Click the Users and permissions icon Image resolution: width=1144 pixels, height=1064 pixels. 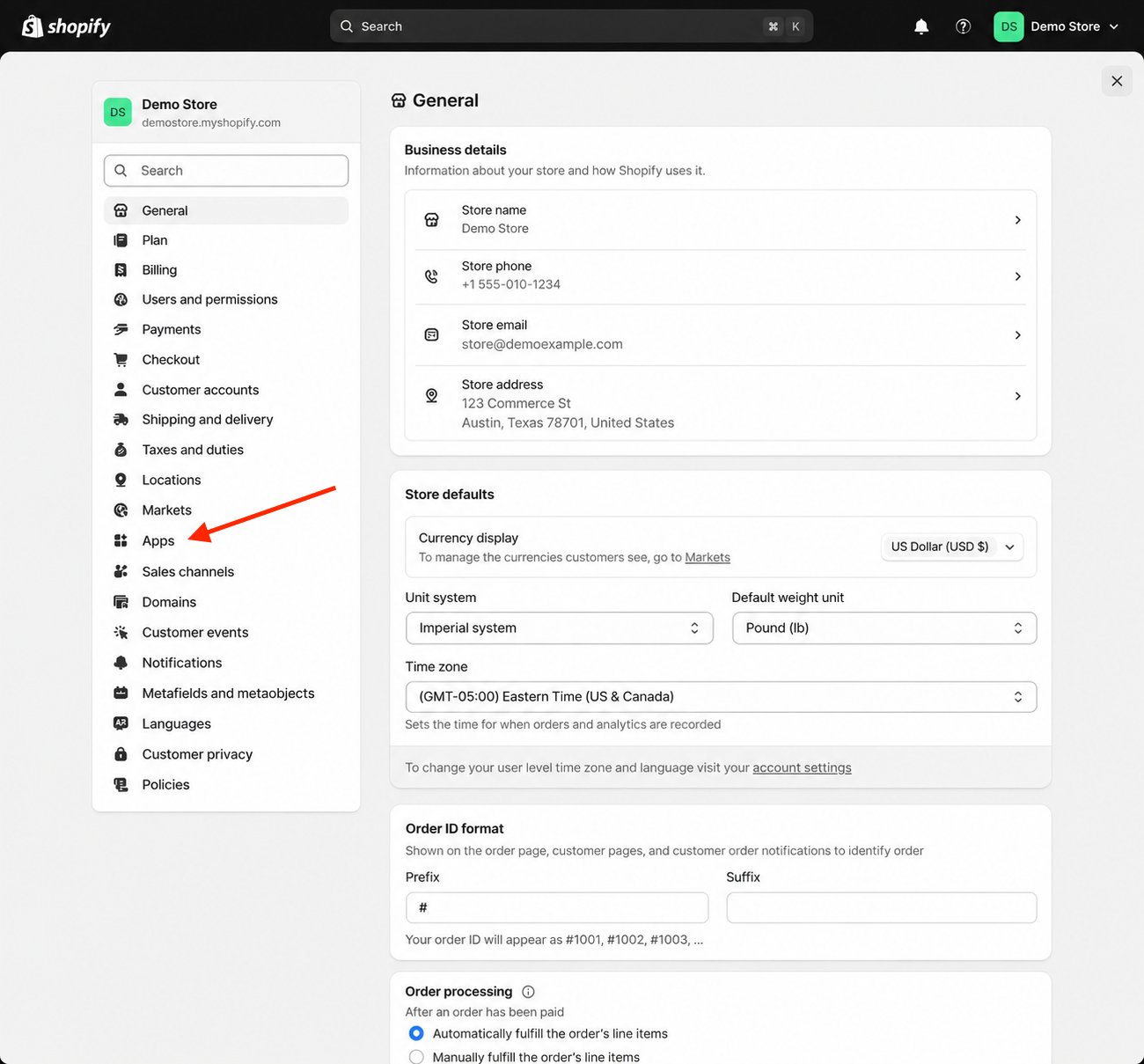(121, 299)
